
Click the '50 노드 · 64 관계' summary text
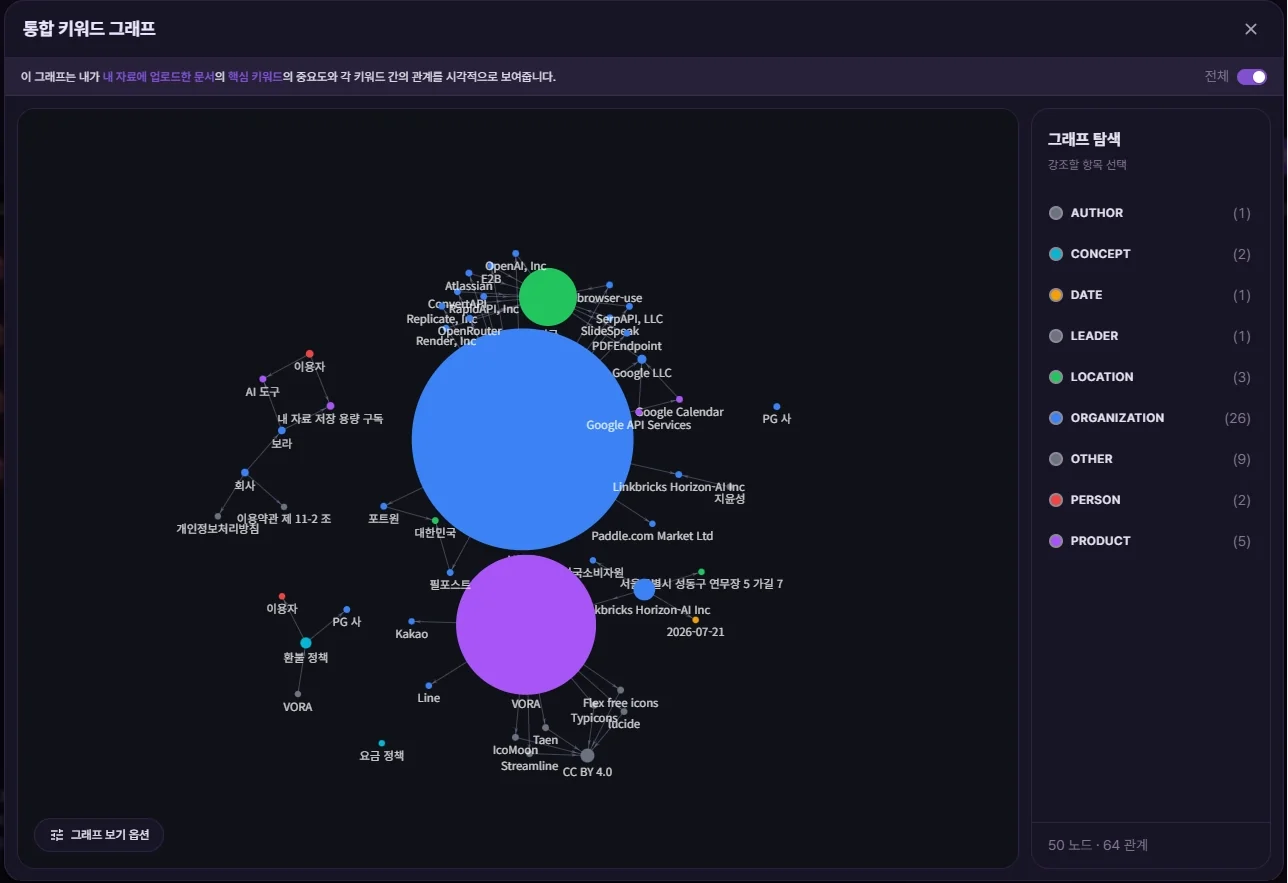1098,846
